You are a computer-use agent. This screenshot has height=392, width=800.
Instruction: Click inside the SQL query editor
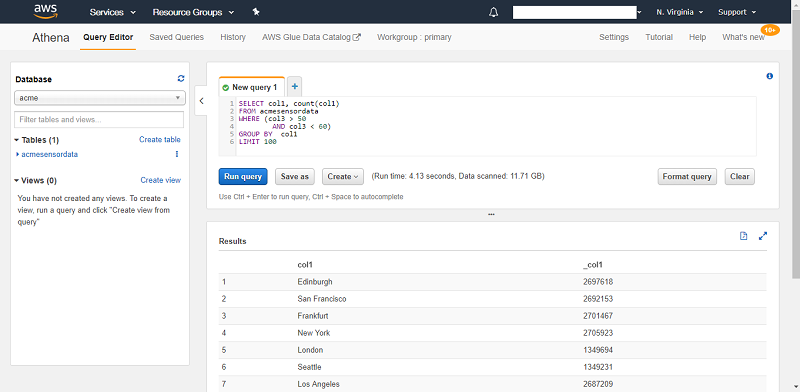point(487,126)
